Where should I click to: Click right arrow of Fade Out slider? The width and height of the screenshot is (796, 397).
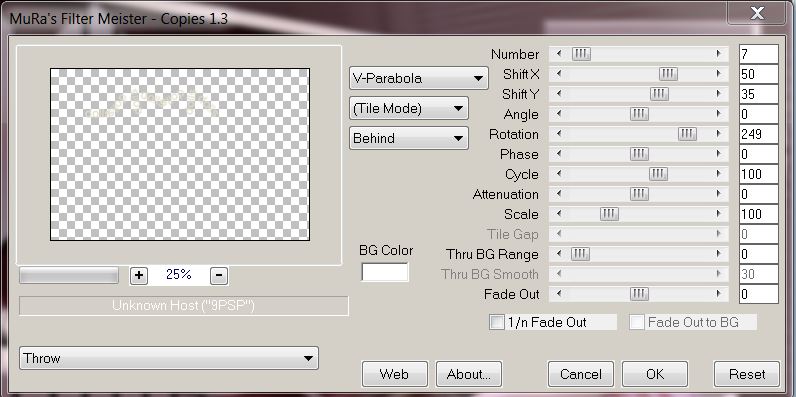[x=719, y=293]
